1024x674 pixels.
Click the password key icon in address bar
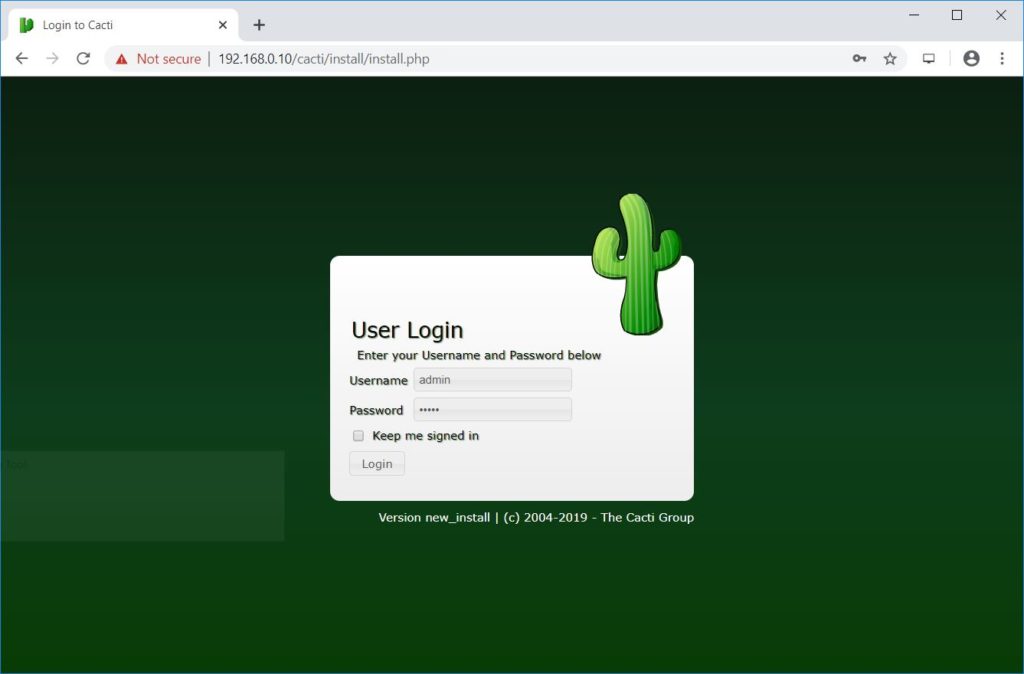[x=859, y=58]
